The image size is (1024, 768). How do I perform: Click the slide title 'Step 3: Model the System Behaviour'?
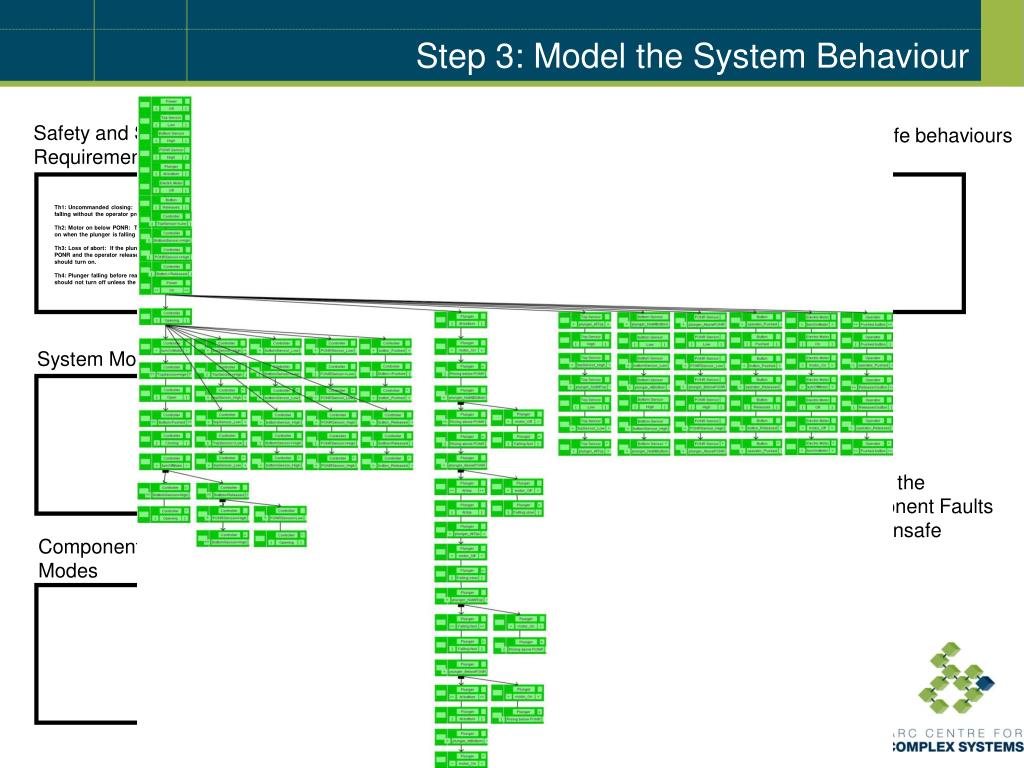point(692,56)
